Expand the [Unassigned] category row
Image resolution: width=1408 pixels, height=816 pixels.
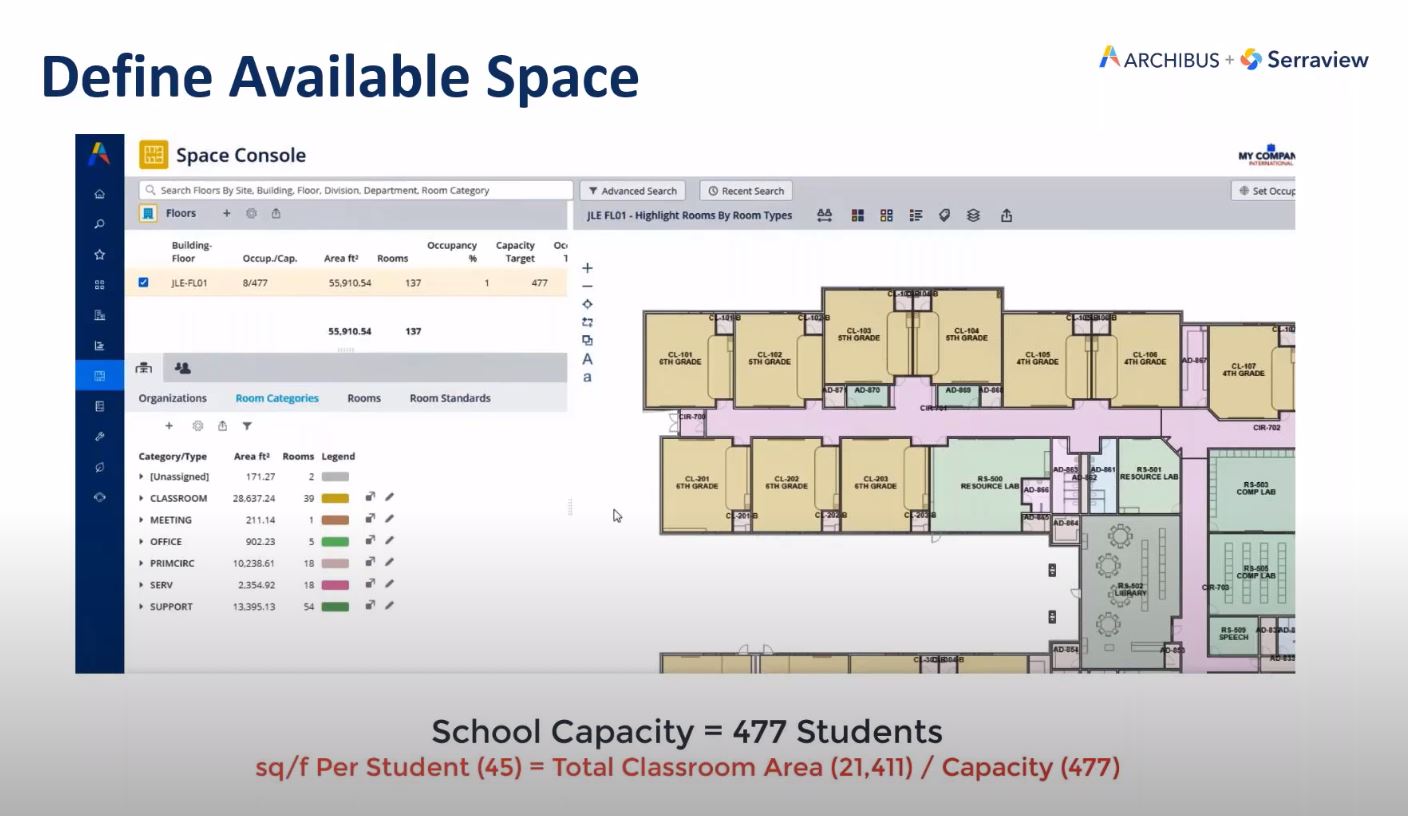(141, 476)
